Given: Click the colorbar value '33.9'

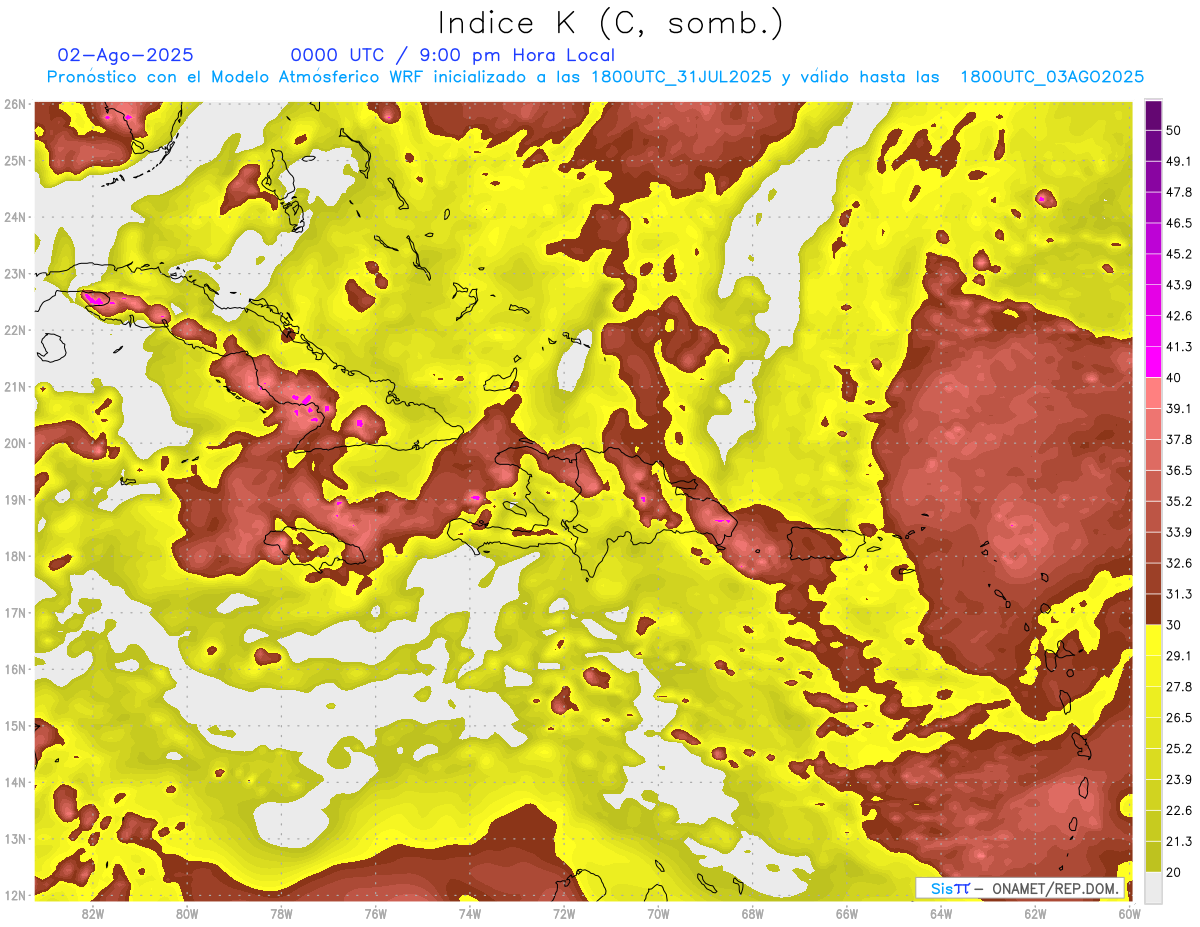Looking at the screenshot, I should point(1179,532).
